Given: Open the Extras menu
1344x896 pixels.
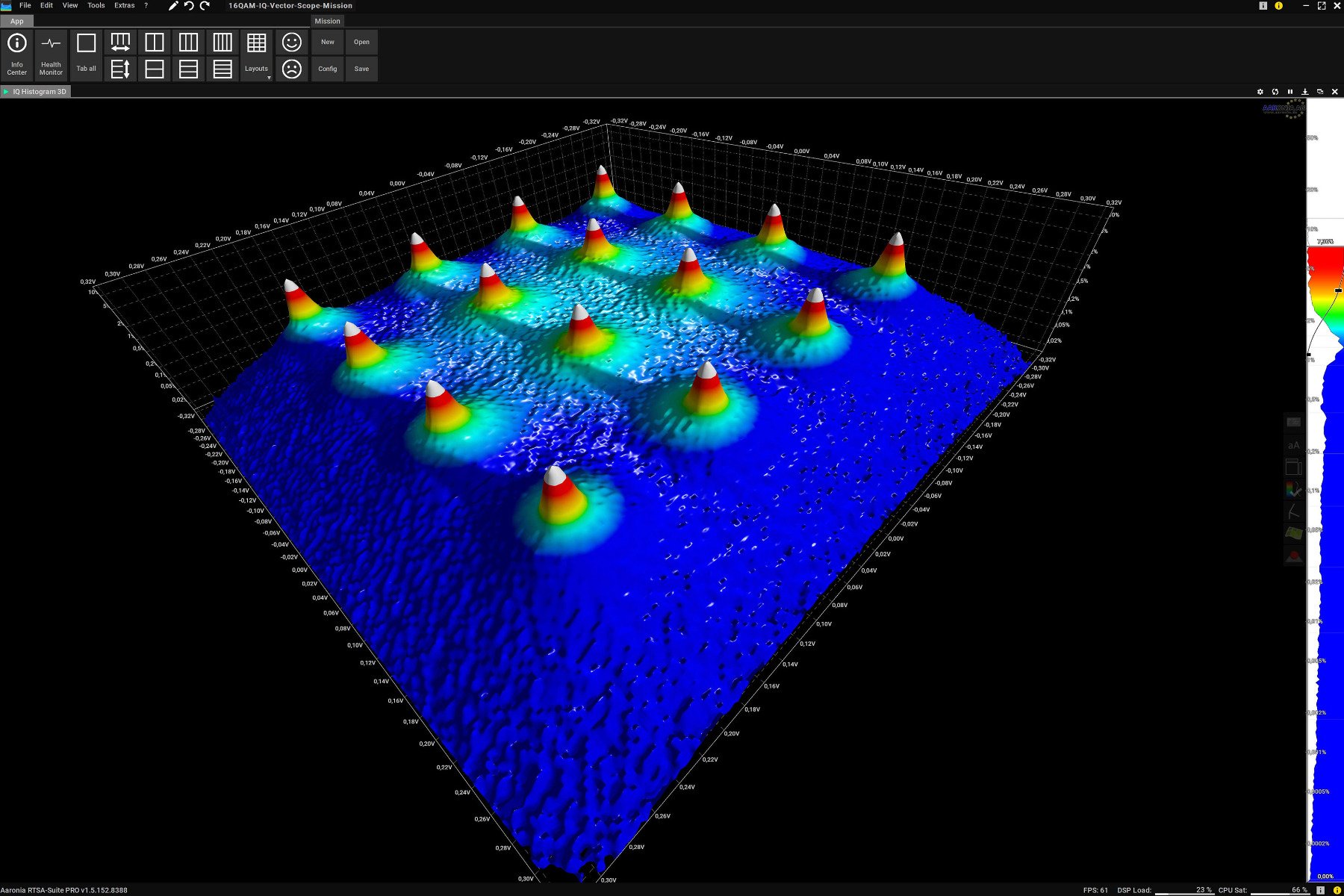Looking at the screenshot, I should tap(124, 5).
